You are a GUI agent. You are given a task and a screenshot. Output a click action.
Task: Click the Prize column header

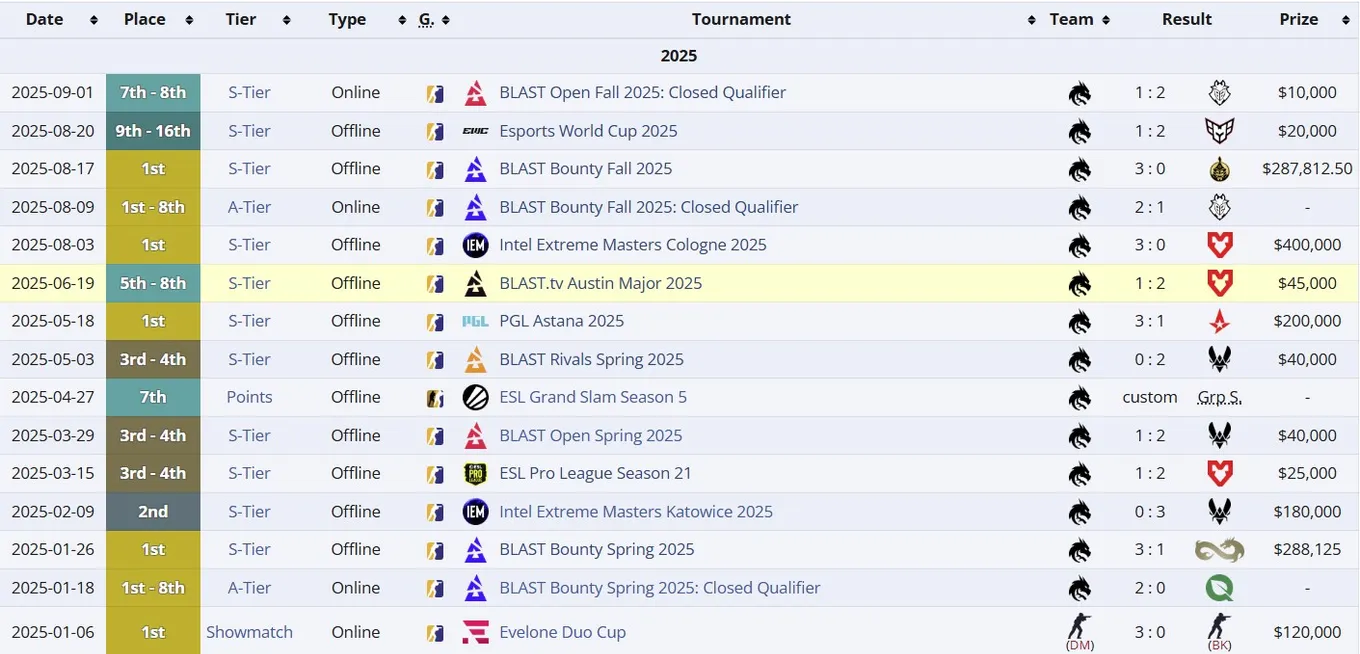(x=1299, y=20)
